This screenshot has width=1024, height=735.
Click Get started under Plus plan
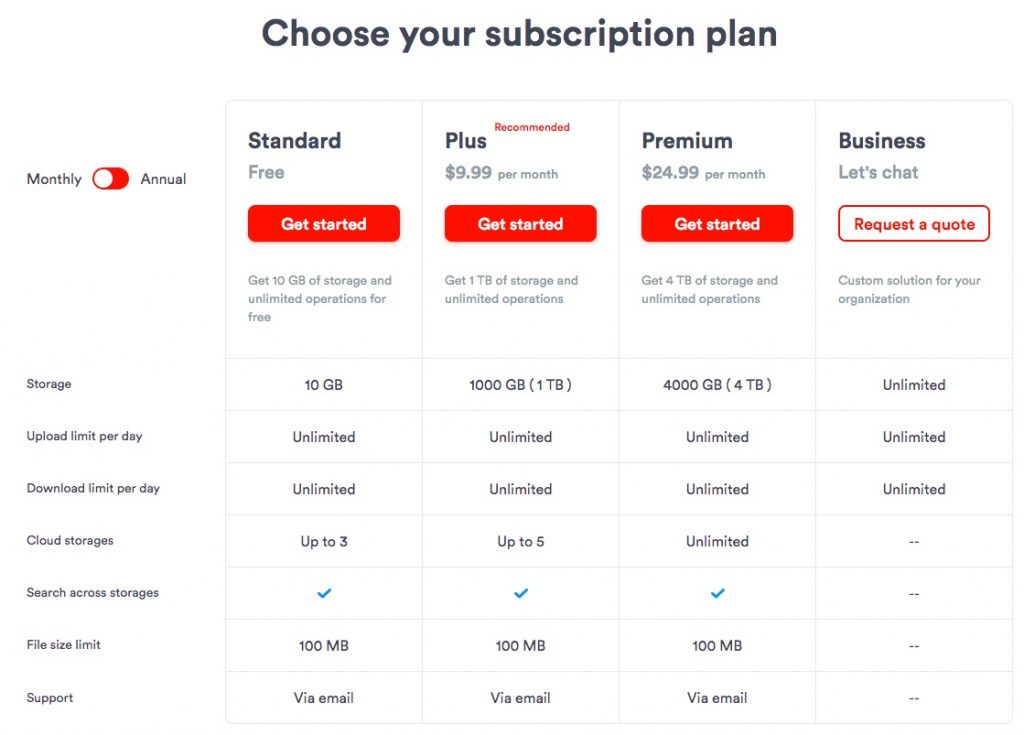pos(520,223)
